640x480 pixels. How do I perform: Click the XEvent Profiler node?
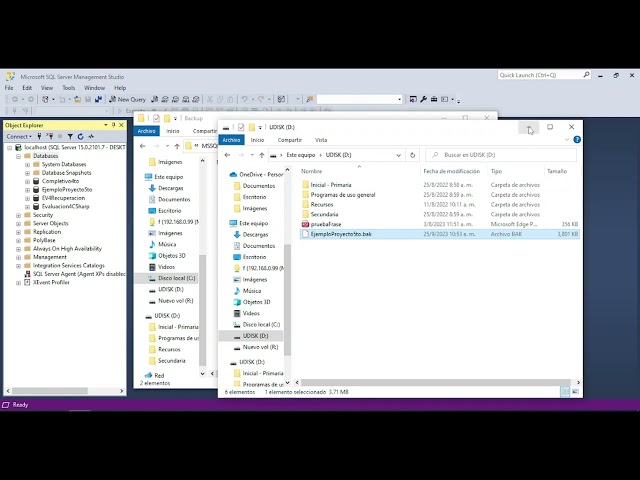pos(51,282)
